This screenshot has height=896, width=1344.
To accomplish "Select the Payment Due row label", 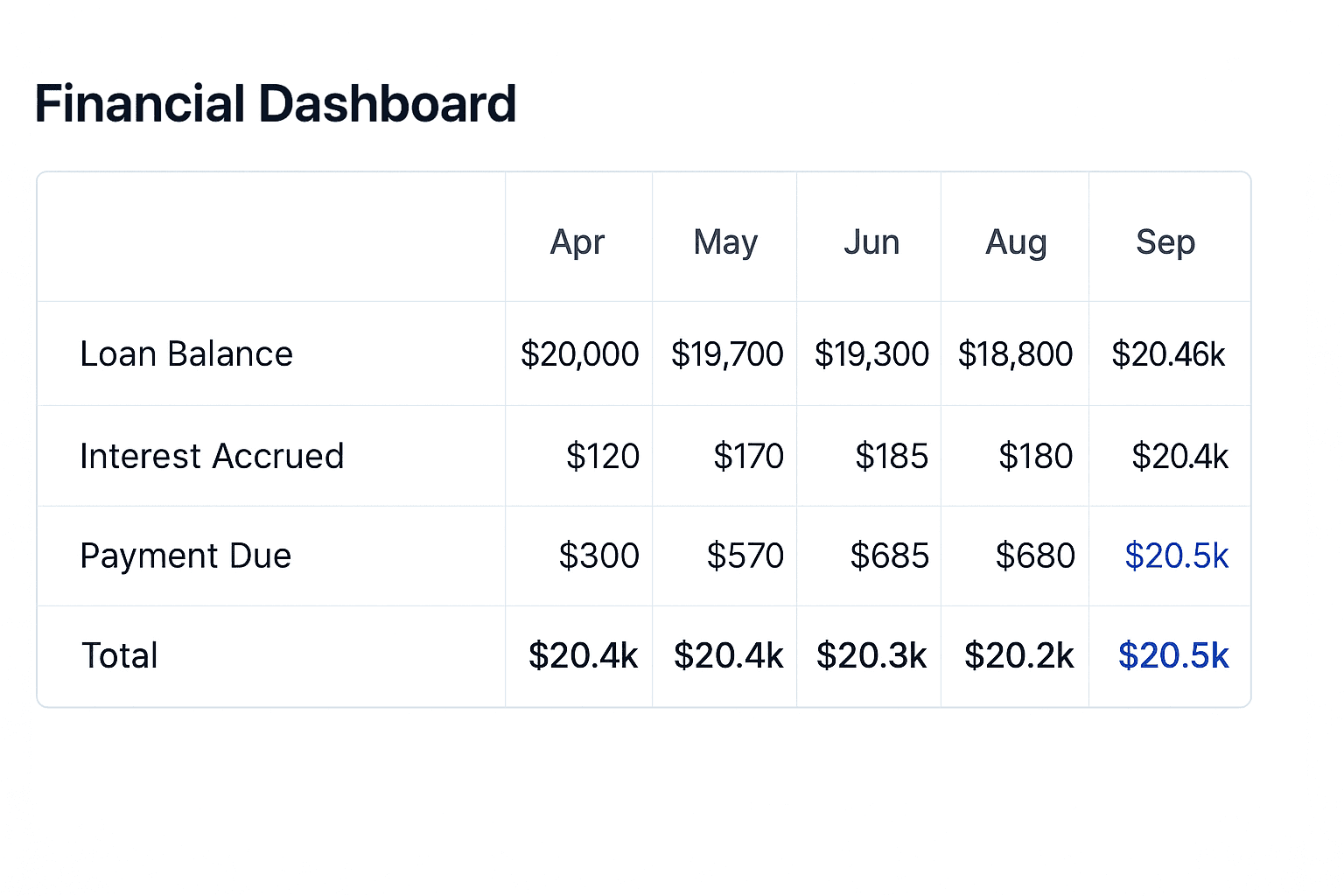I will [185, 556].
